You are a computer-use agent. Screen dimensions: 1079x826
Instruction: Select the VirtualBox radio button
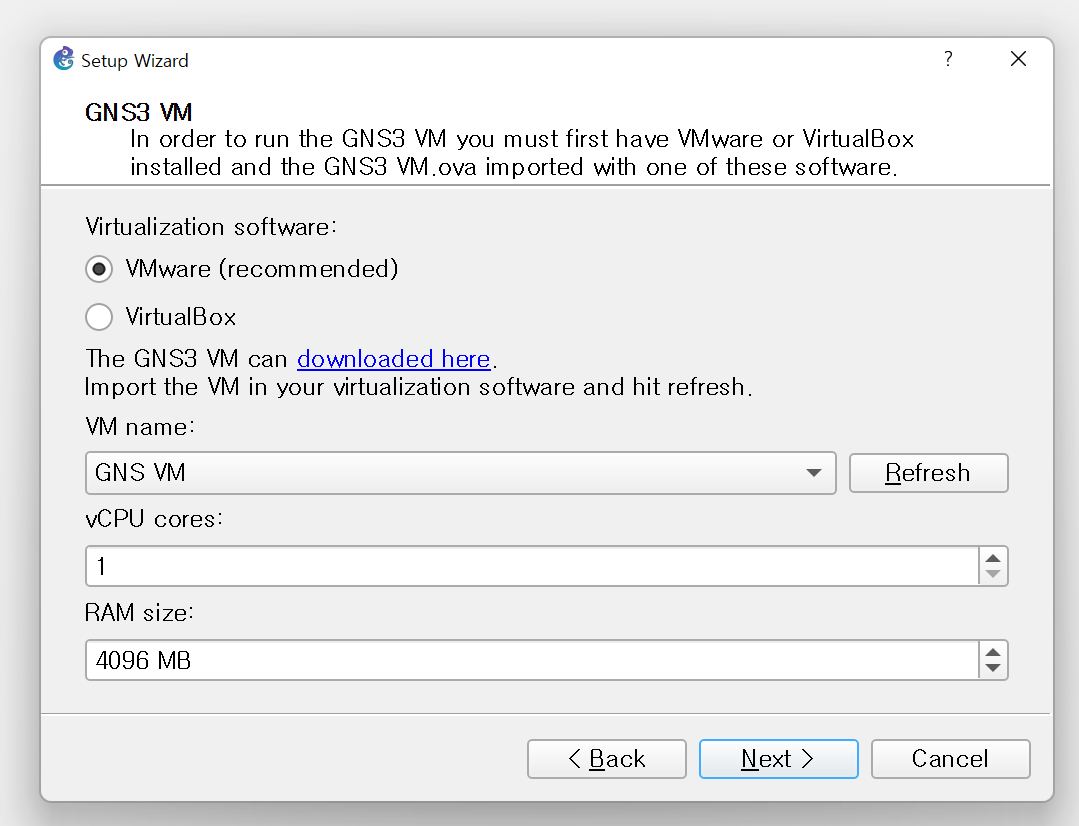(99, 317)
